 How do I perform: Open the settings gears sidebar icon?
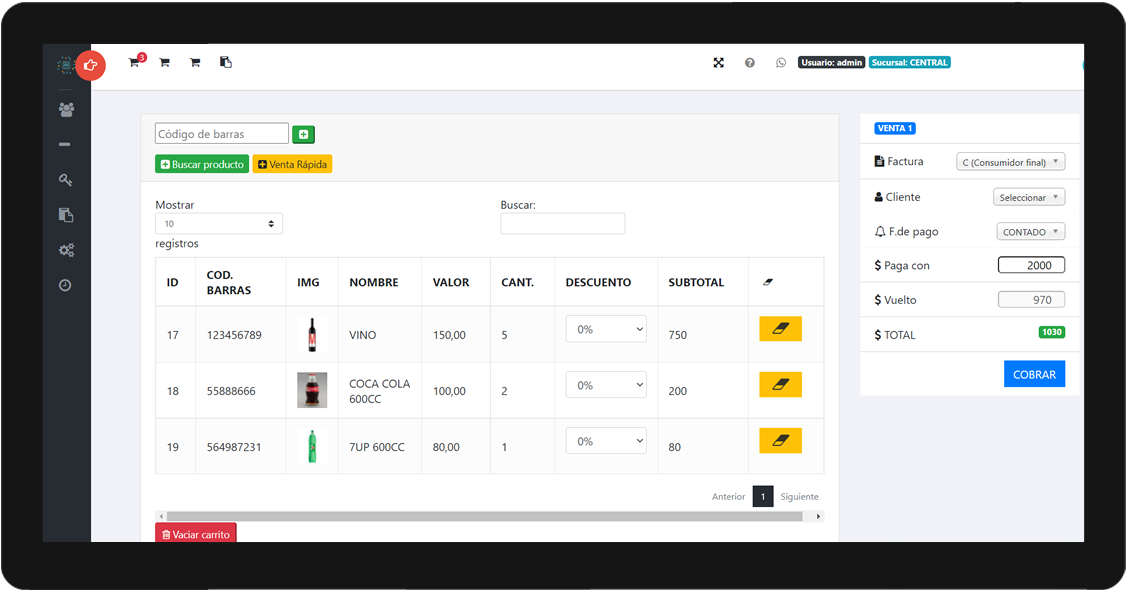click(x=66, y=250)
